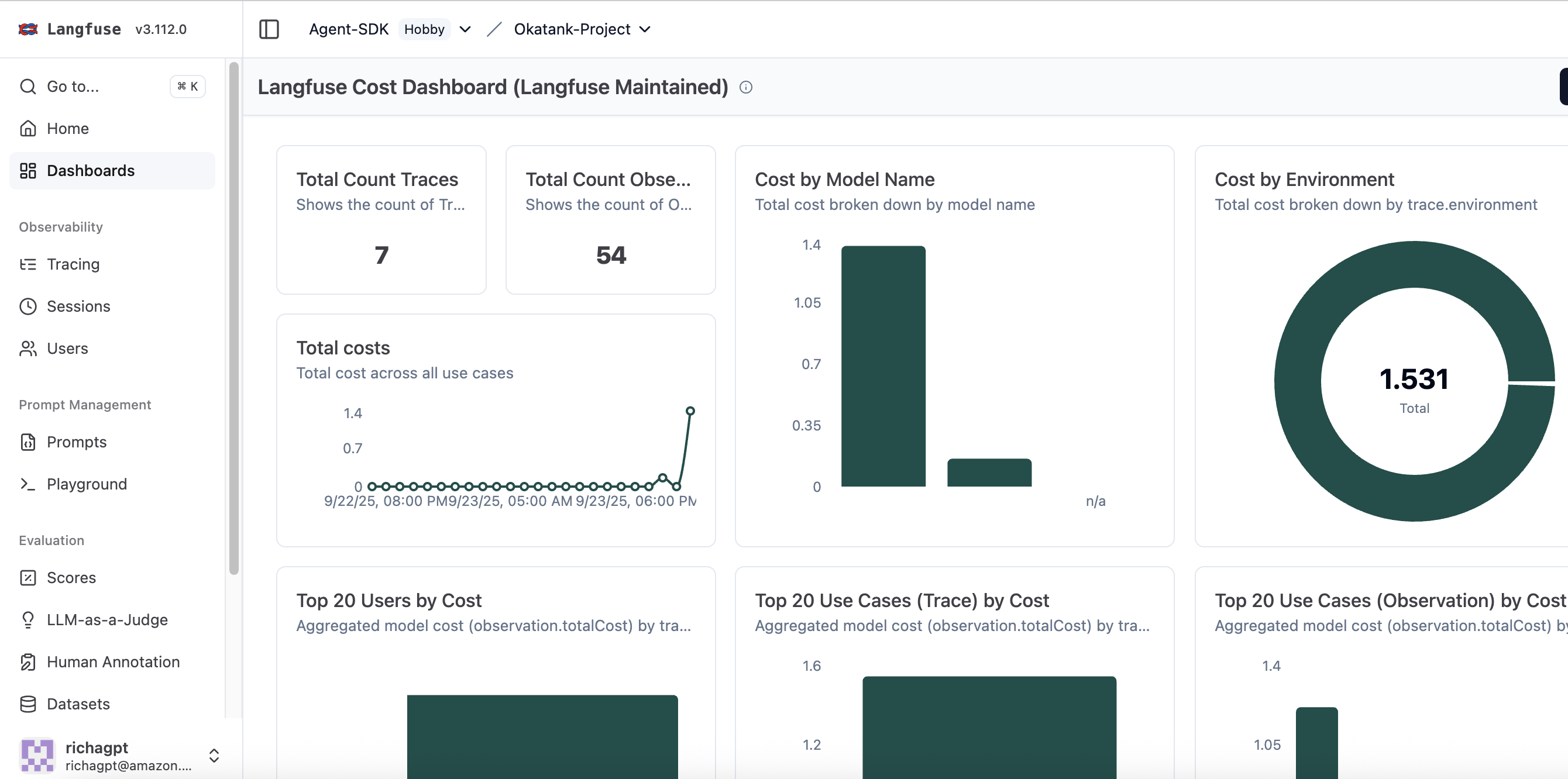Go to the Users page
1568x779 pixels.
tap(67, 348)
